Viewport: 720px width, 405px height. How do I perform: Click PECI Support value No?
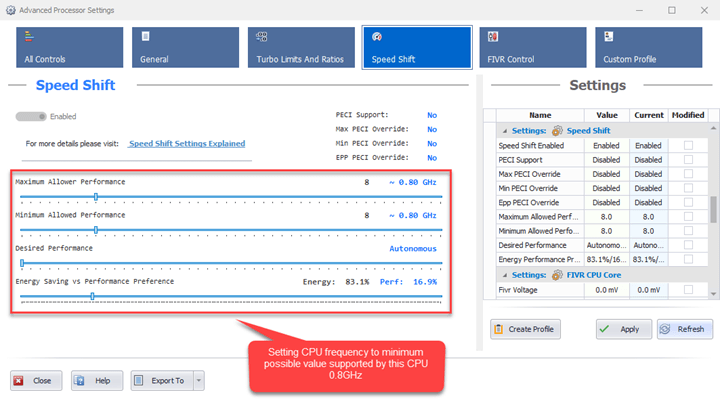point(432,115)
